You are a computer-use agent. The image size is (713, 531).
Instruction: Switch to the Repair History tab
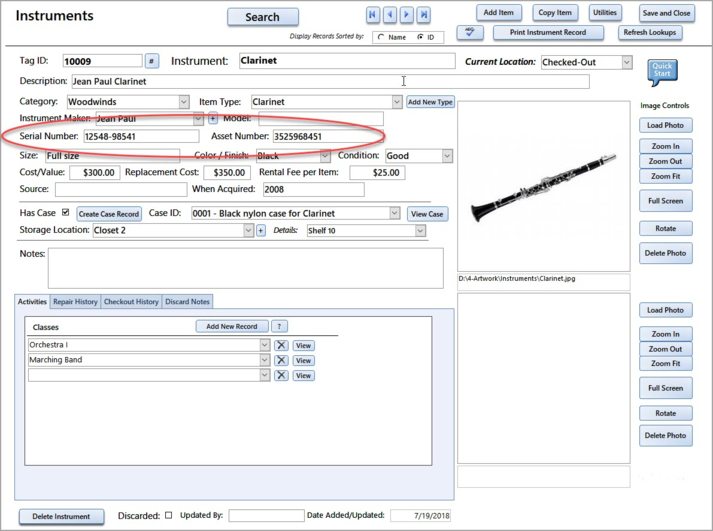tap(76, 301)
